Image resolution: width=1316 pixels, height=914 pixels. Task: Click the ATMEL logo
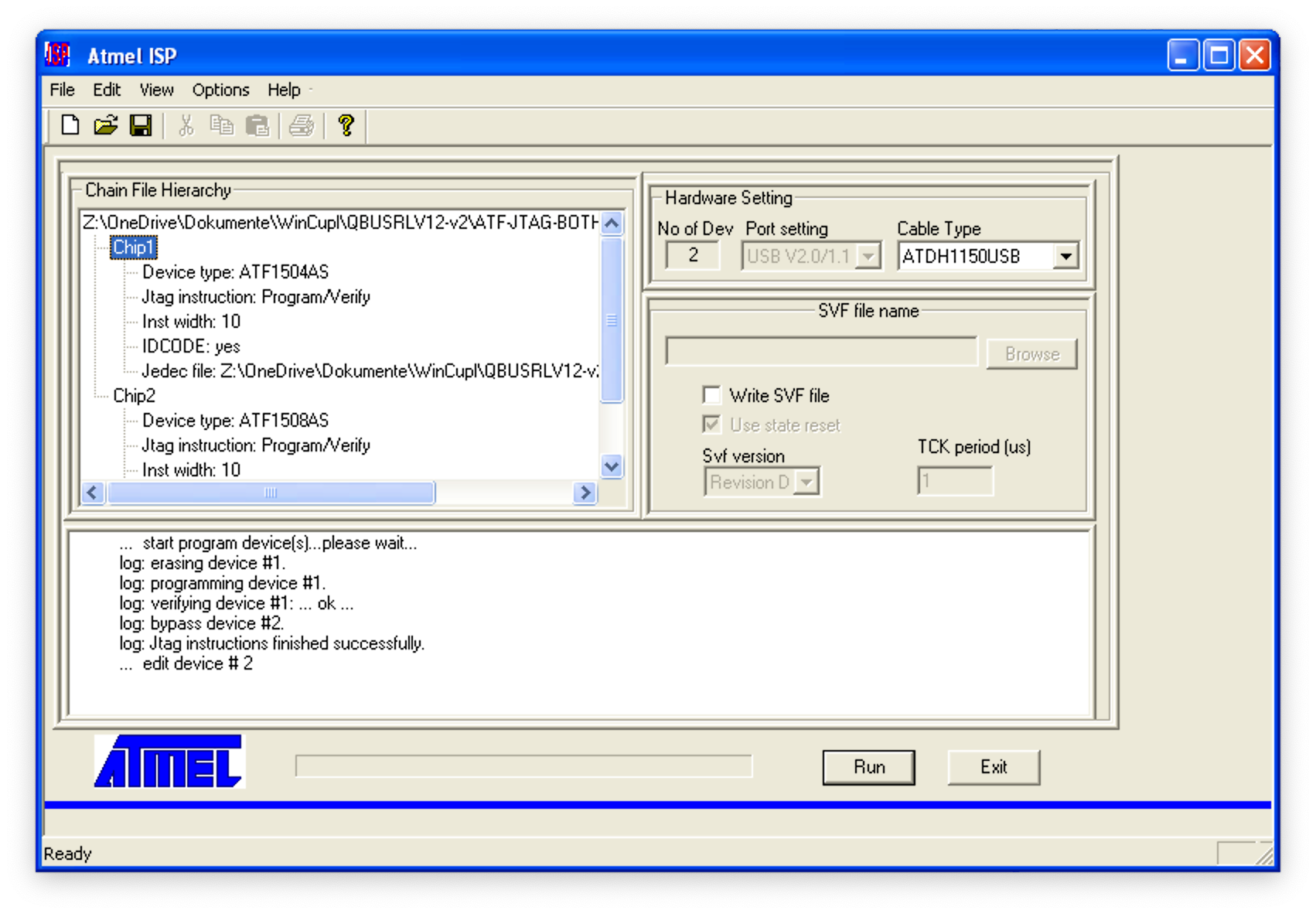tap(169, 762)
